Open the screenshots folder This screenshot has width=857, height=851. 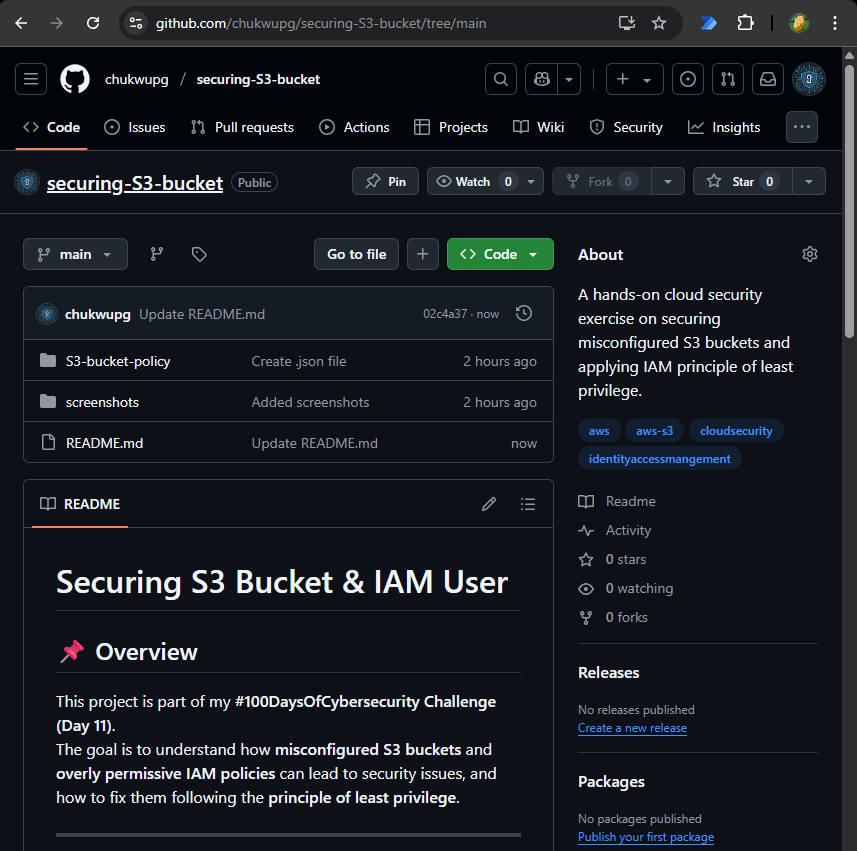[102, 402]
